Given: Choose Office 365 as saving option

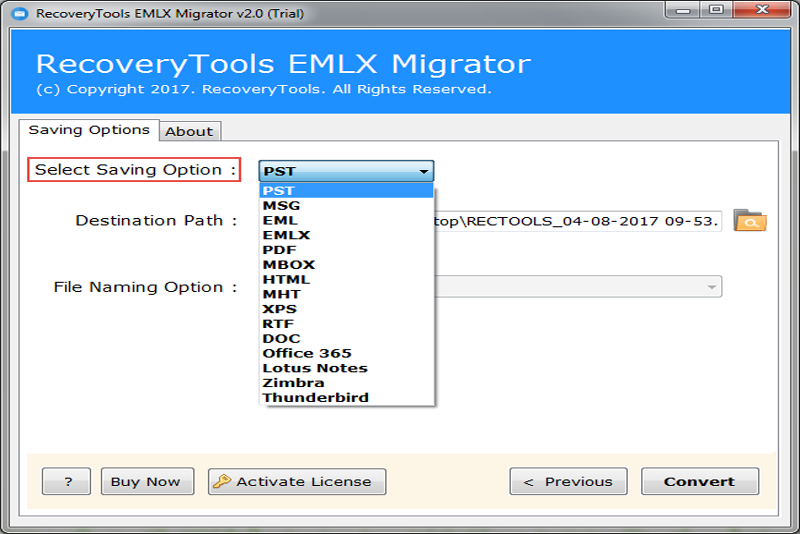Looking at the screenshot, I should pyautogui.click(x=346, y=353).
